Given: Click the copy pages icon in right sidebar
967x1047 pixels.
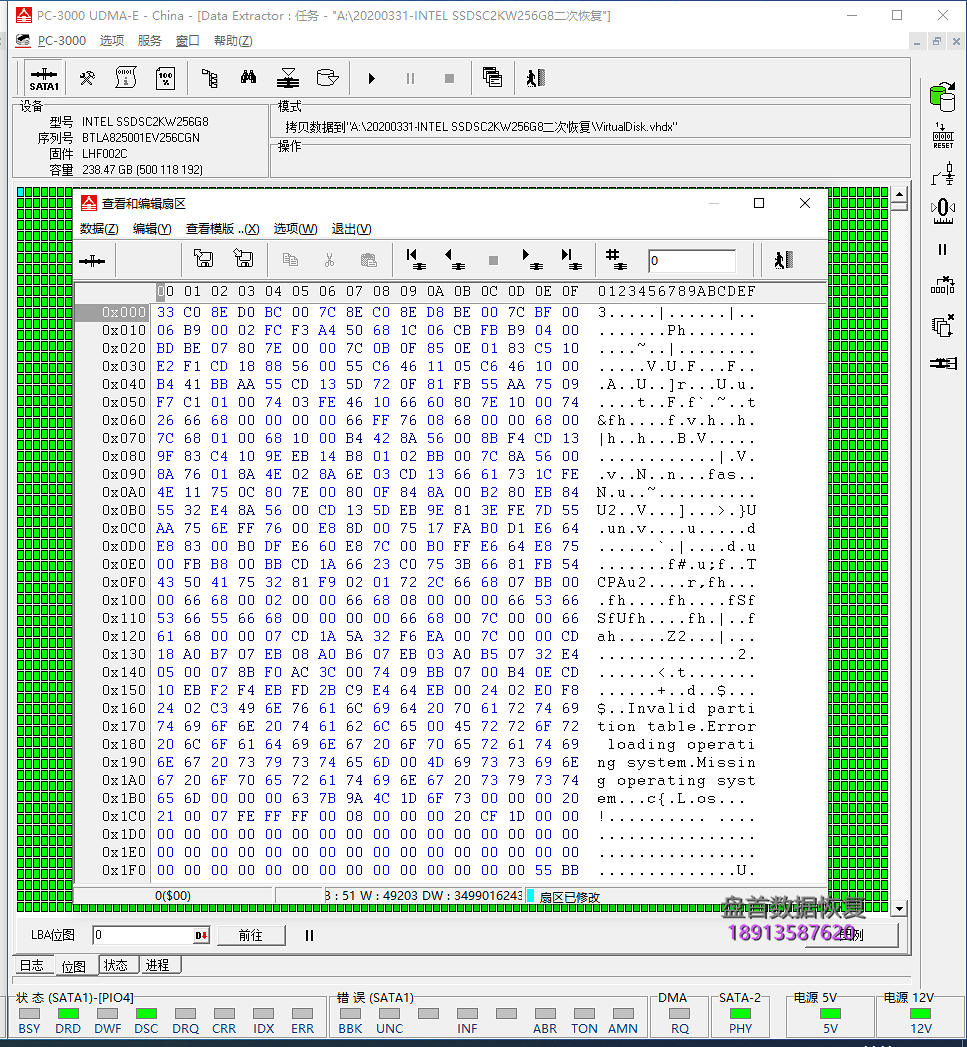Looking at the screenshot, I should (942, 327).
